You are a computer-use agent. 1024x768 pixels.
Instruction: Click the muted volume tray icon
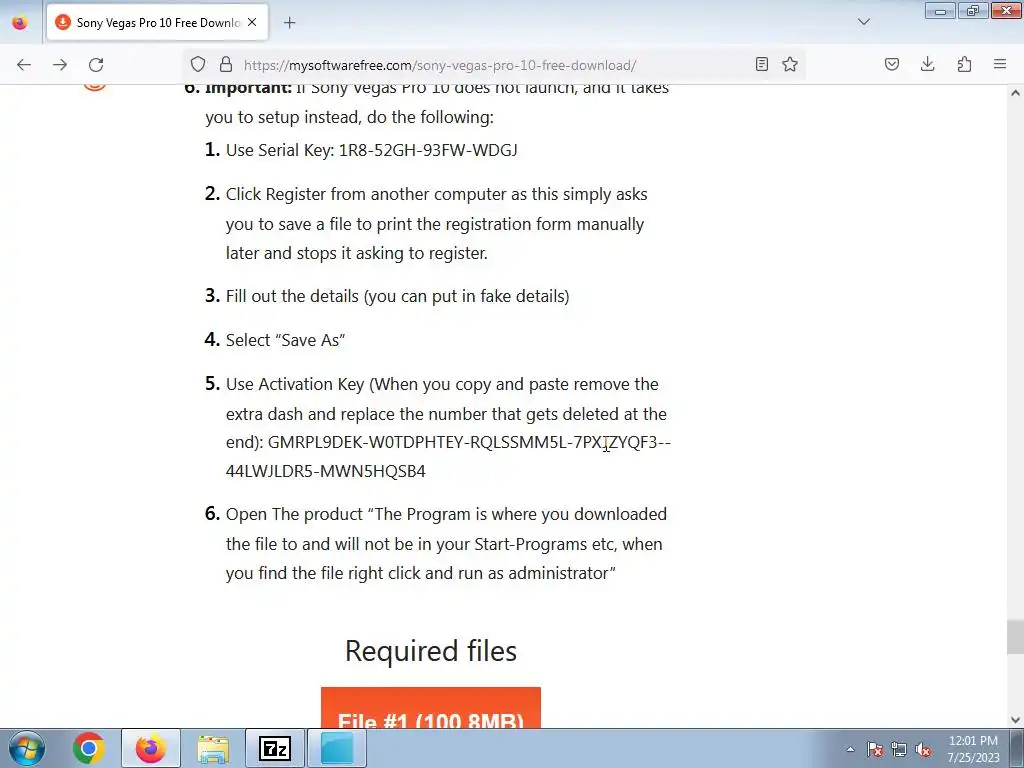pyautogui.click(x=923, y=750)
